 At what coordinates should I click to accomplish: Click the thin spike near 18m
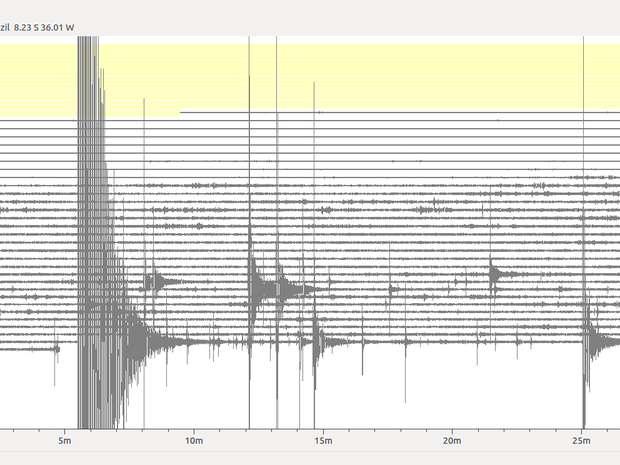pyautogui.click(x=405, y=345)
